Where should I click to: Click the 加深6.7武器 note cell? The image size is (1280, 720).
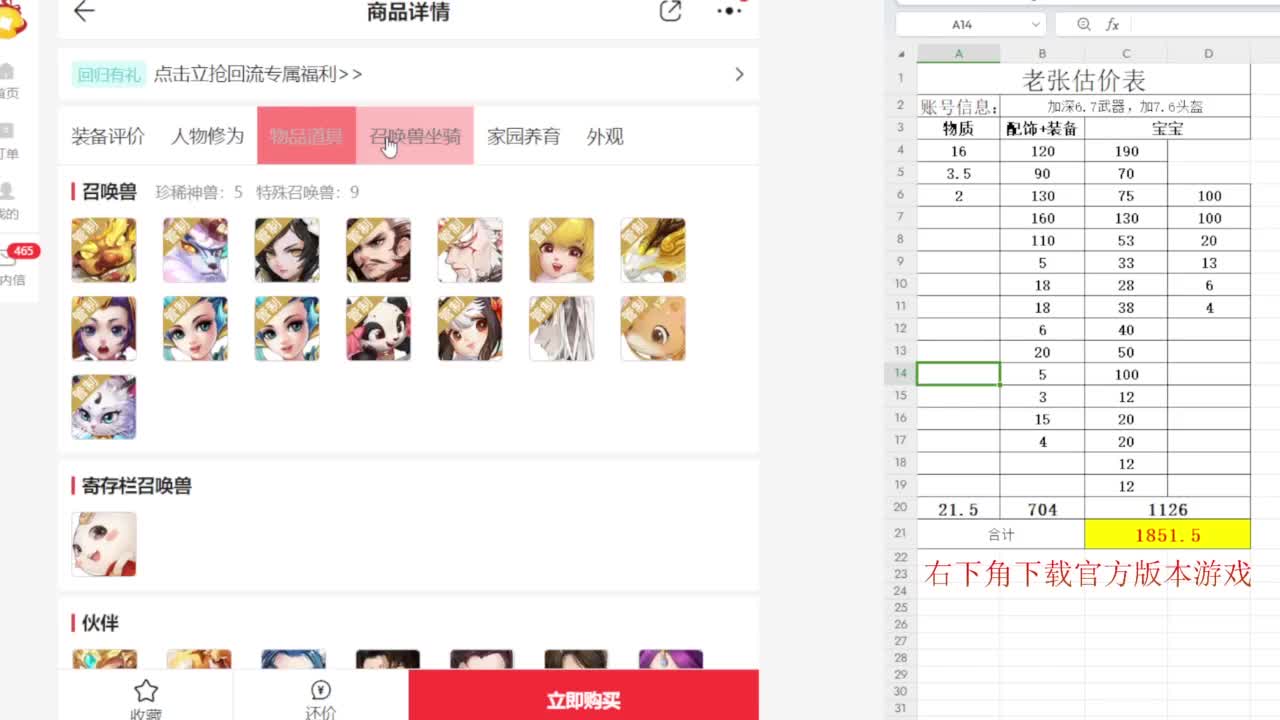click(x=1125, y=106)
